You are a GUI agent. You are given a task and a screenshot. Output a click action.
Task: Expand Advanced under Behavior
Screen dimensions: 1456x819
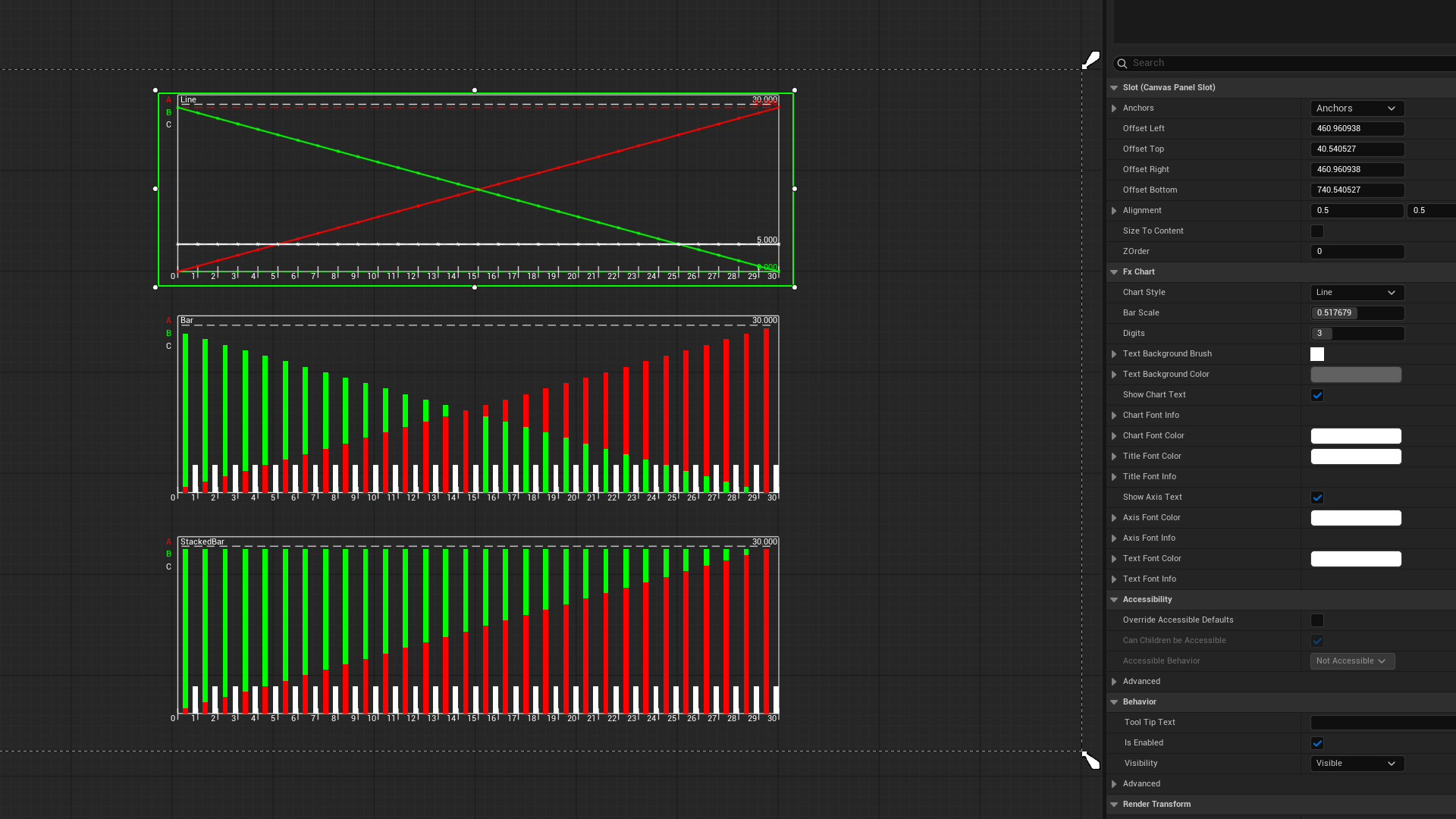[1114, 784]
